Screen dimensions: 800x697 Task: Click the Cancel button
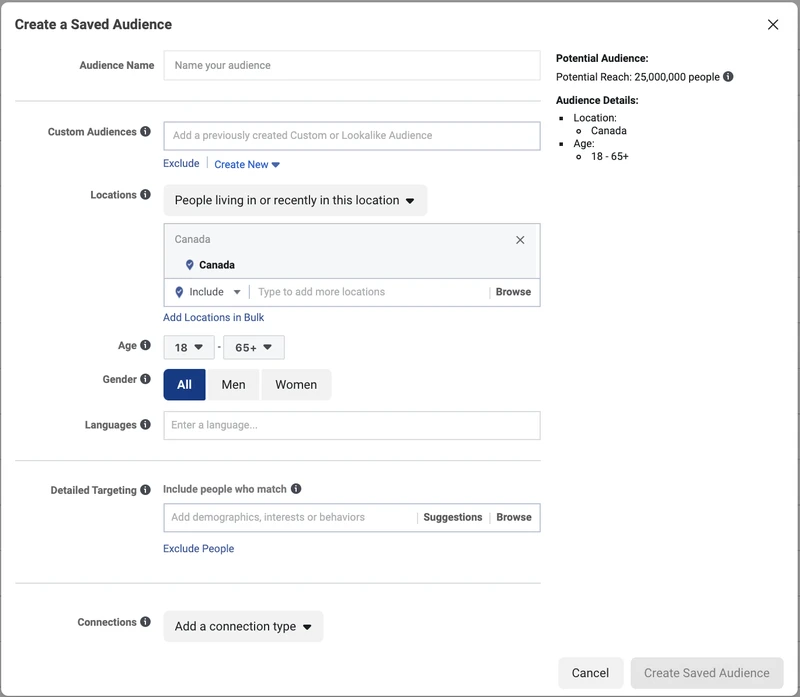click(590, 673)
